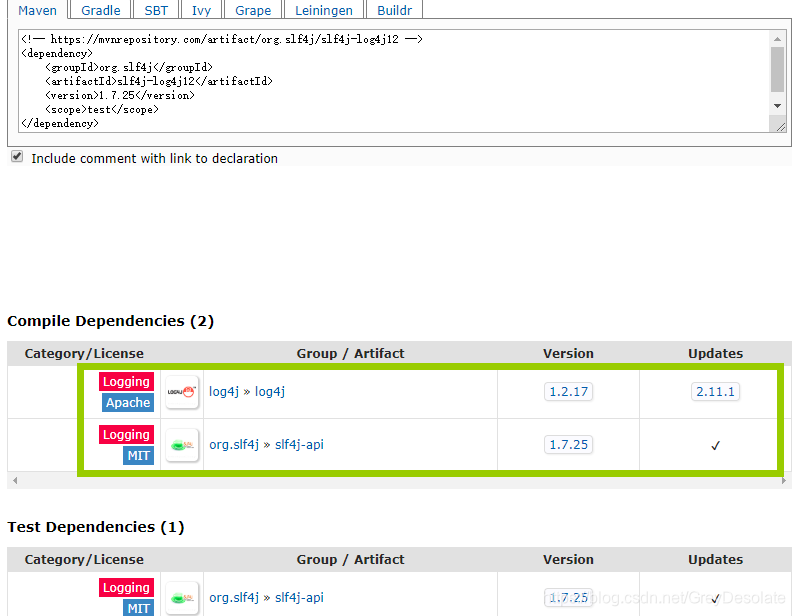Switch to the Buildr tab
The width and height of the screenshot is (795, 616).
tap(394, 10)
